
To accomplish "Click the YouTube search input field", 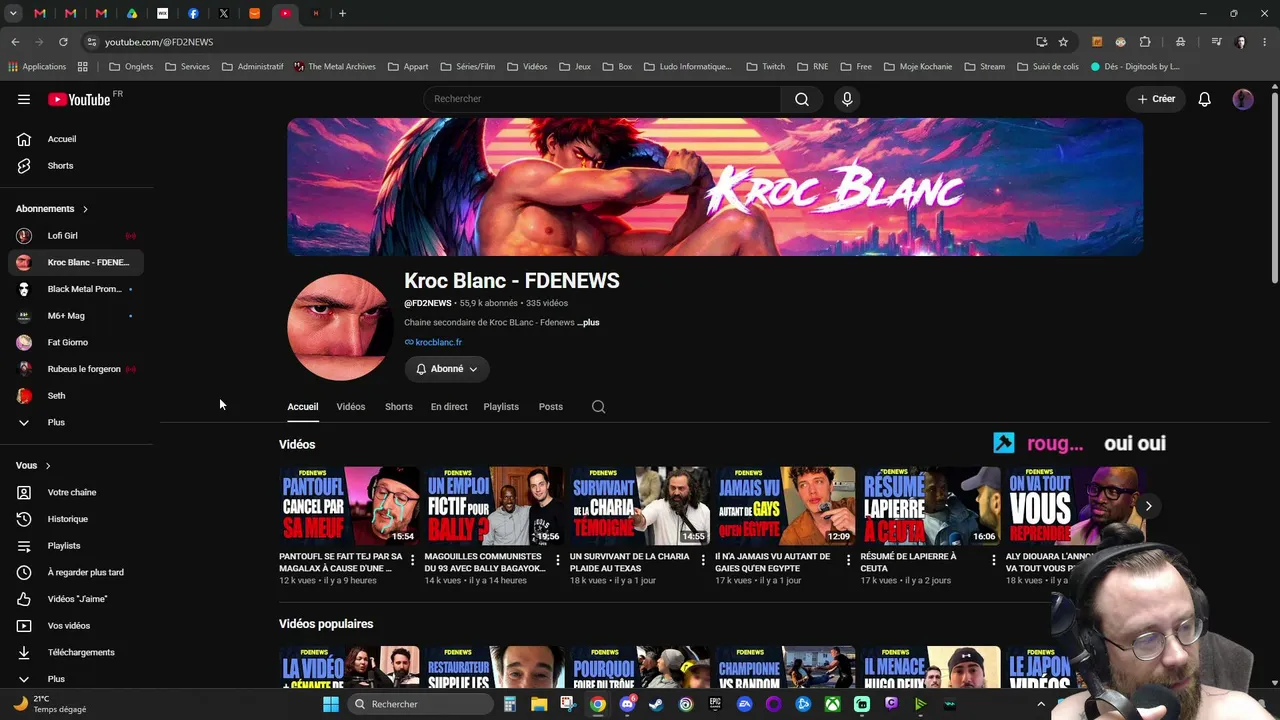I will [602, 99].
